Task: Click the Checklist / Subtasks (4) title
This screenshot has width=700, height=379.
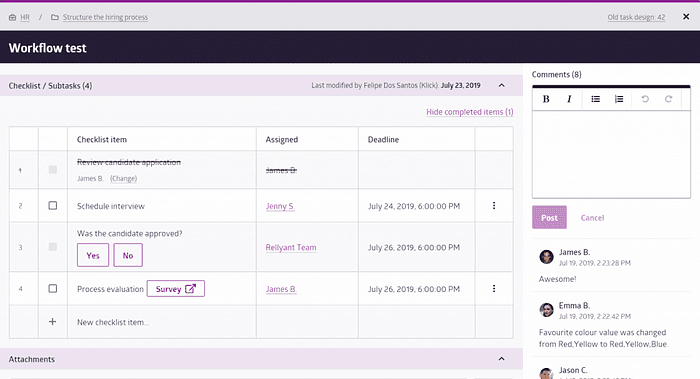Action: pos(50,86)
